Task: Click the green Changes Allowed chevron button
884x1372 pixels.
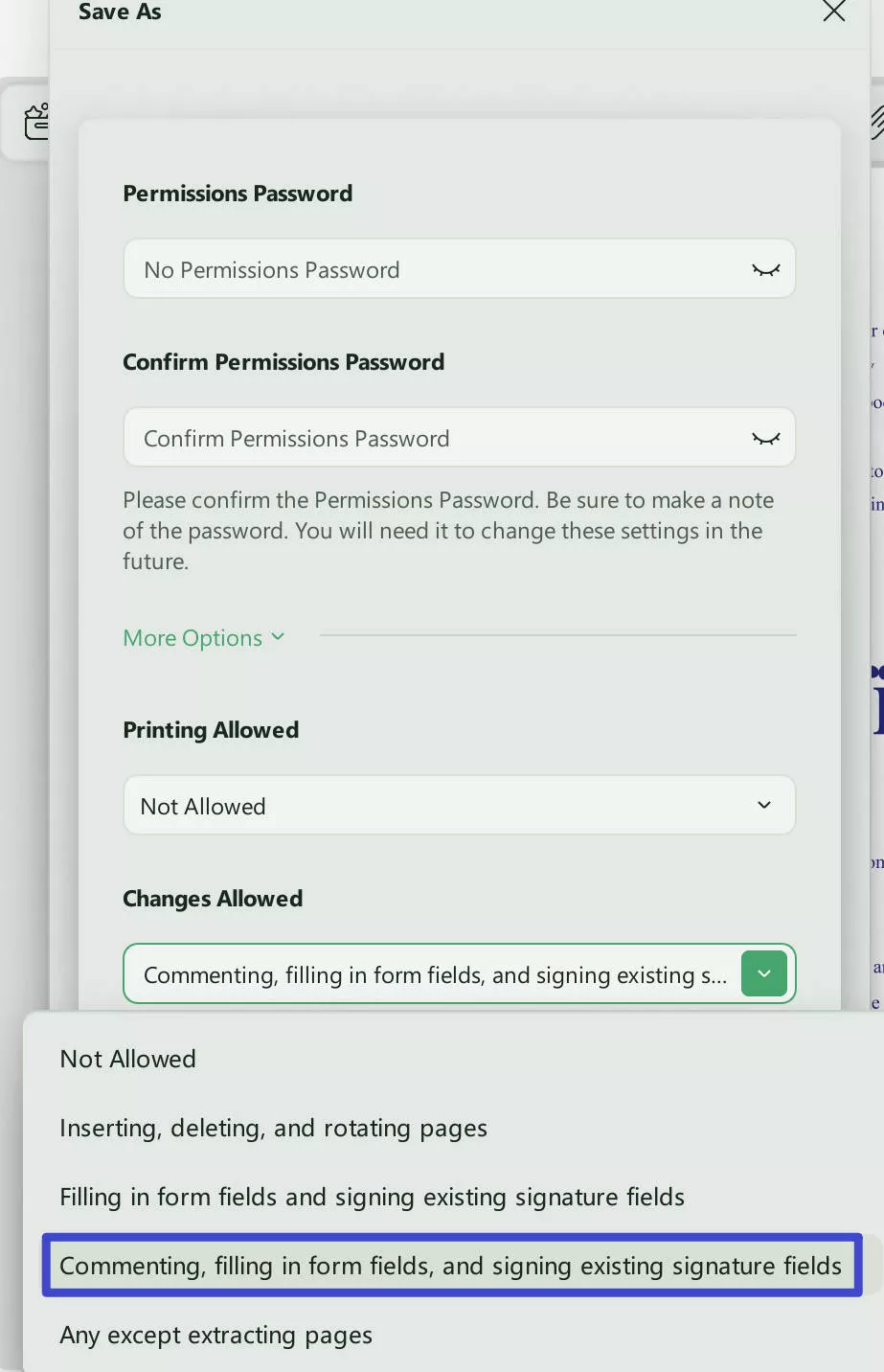Action: click(x=763, y=973)
